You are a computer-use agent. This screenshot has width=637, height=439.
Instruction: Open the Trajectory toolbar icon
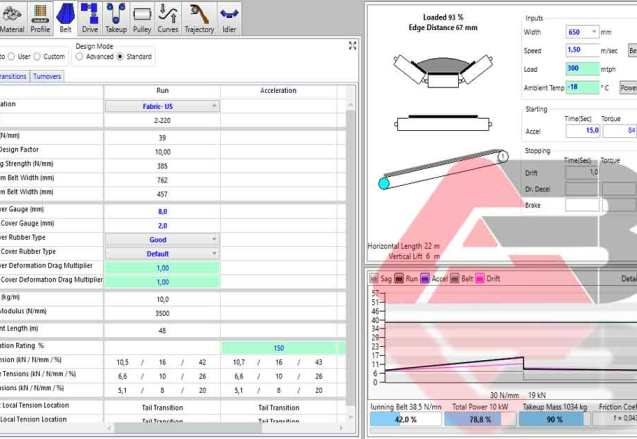point(199,16)
